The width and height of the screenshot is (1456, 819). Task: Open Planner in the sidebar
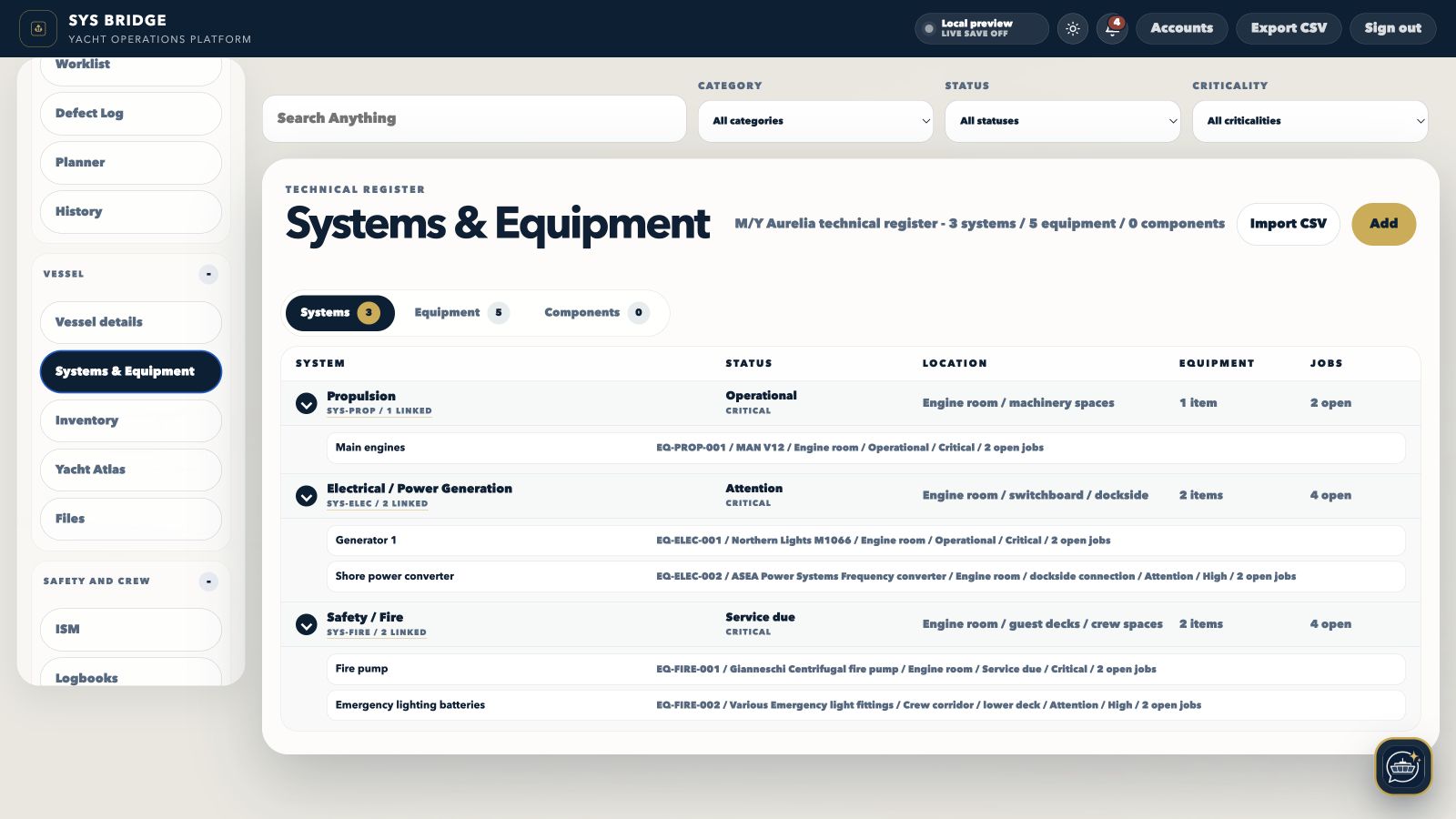tap(131, 163)
